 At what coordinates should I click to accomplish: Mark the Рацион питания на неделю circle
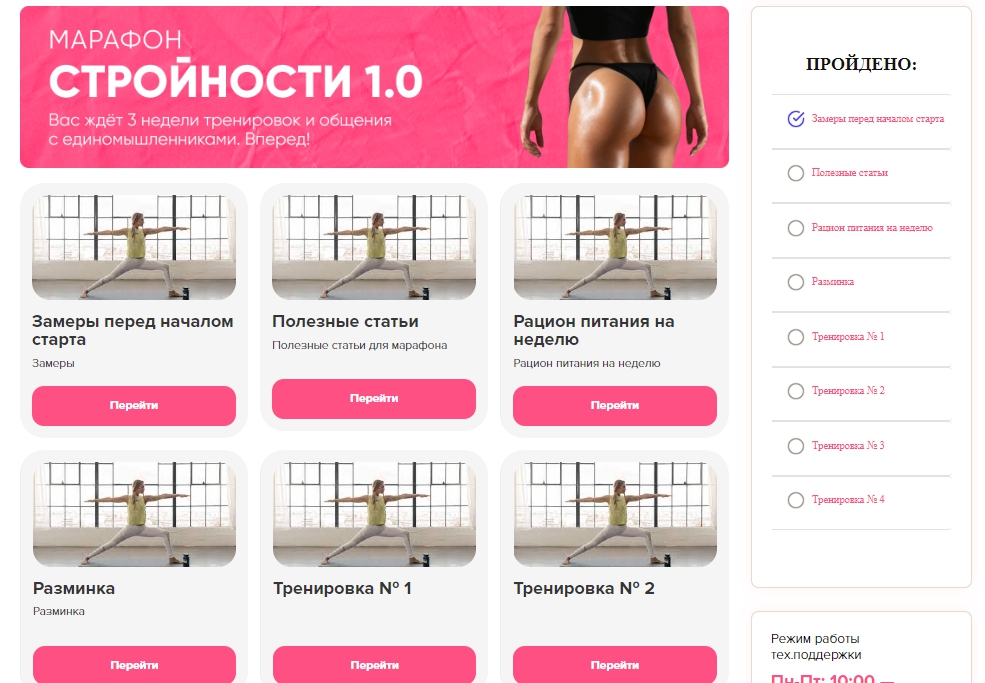796,228
